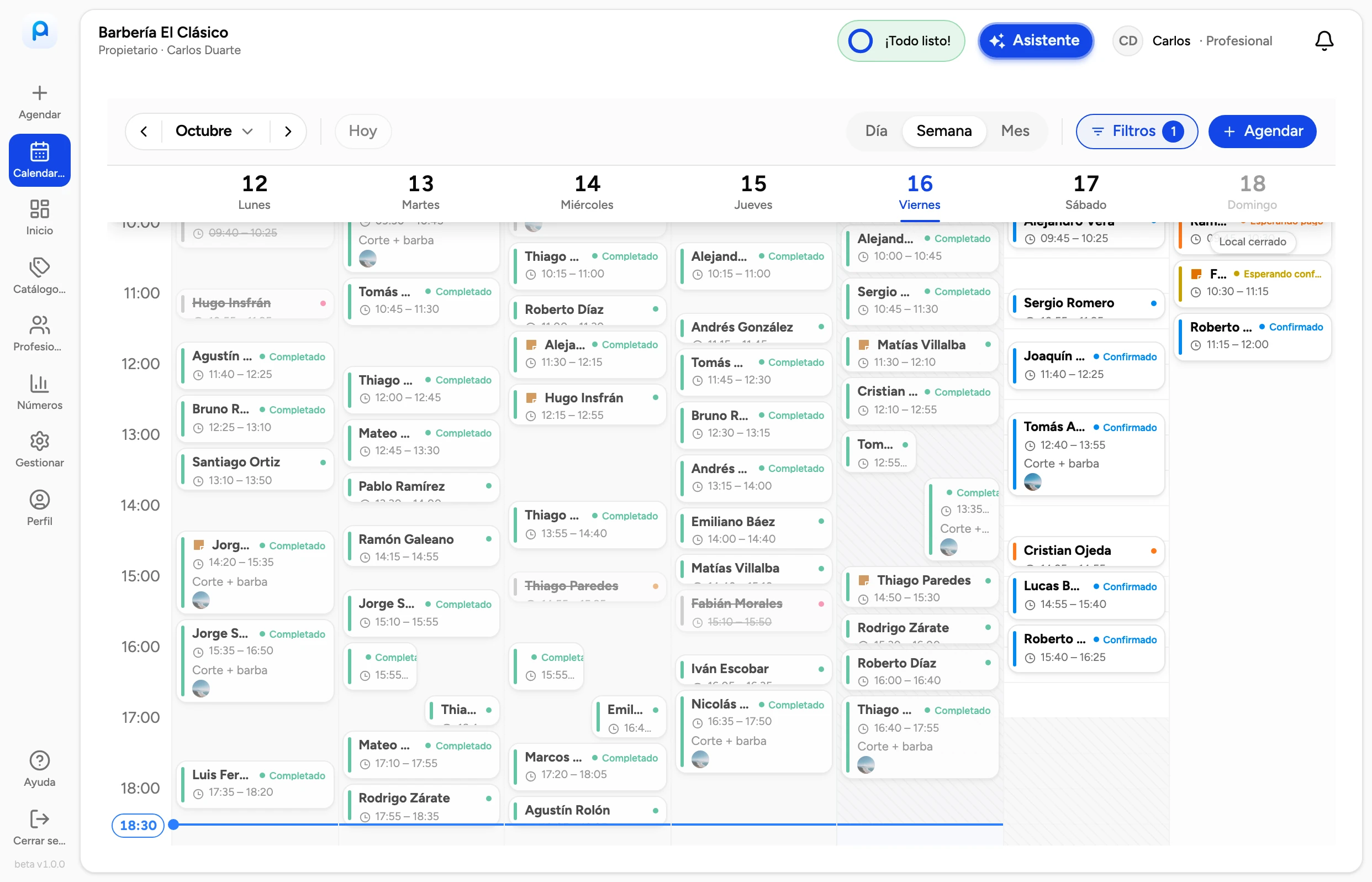Switch to Semana view
1372x882 pixels.
943,131
